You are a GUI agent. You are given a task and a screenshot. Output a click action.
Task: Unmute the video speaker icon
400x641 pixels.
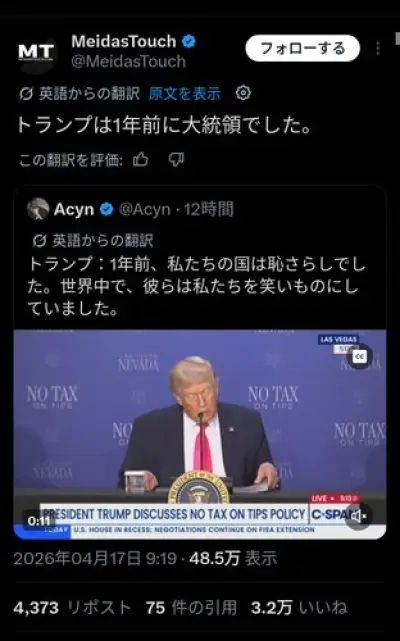(358, 517)
